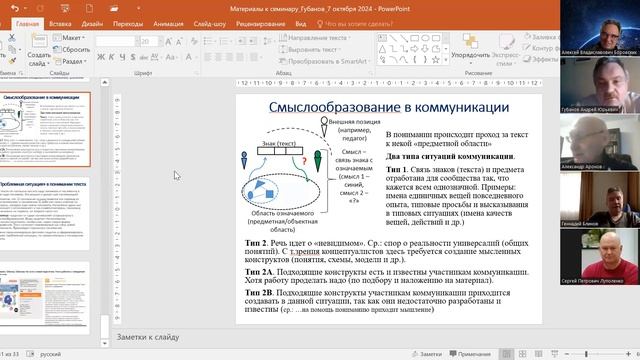The height and width of the screenshot is (360, 640).
Task: Open the Вставка ribbon tab
Action: [x=60, y=24]
